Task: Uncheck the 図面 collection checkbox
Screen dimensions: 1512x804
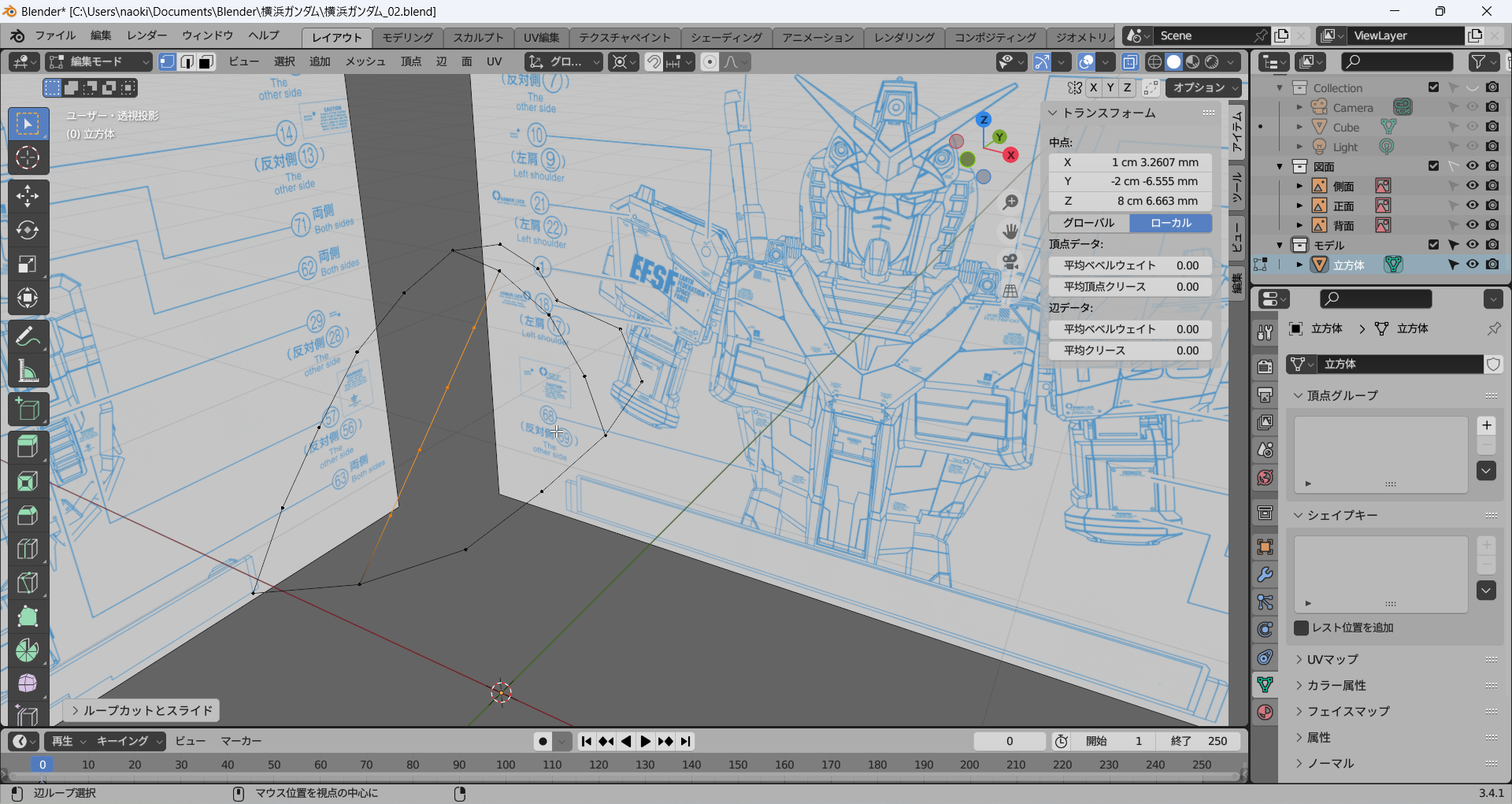Action: click(x=1433, y=166)
